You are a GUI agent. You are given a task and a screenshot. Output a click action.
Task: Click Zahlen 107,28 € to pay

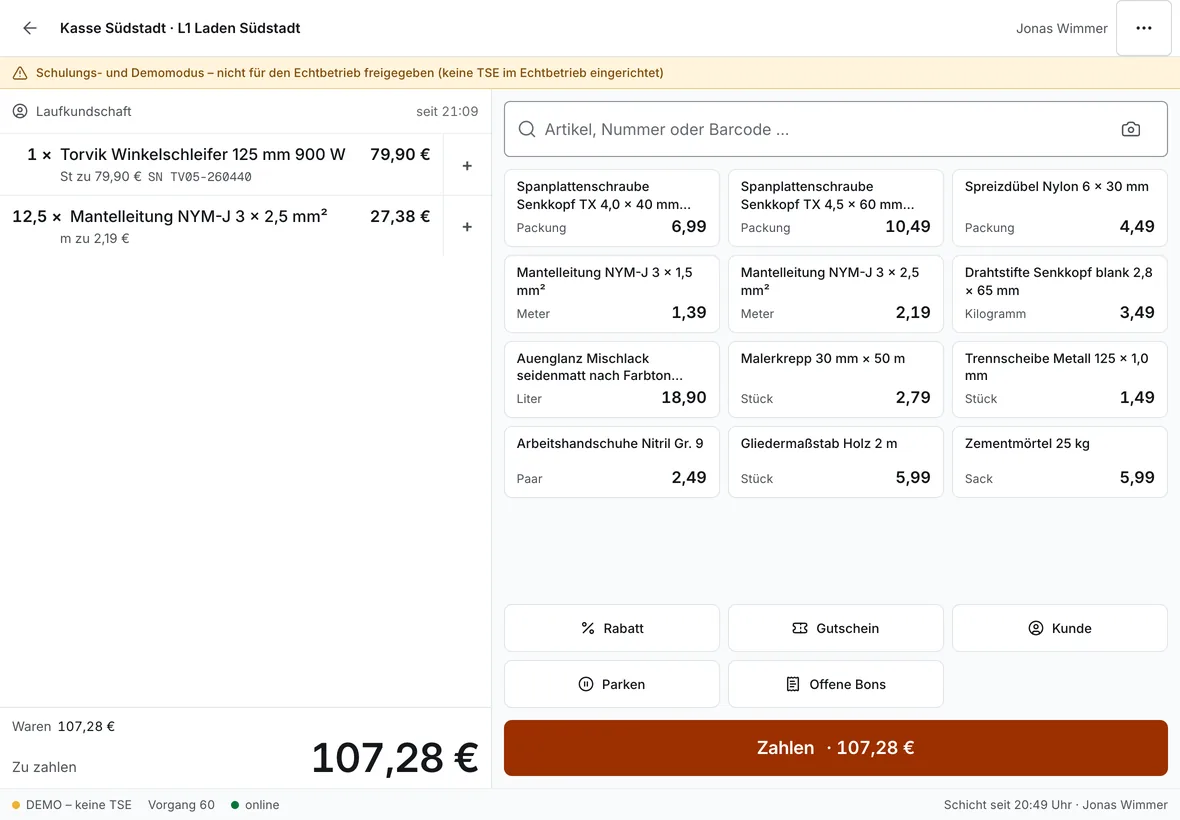pos(835,748)
